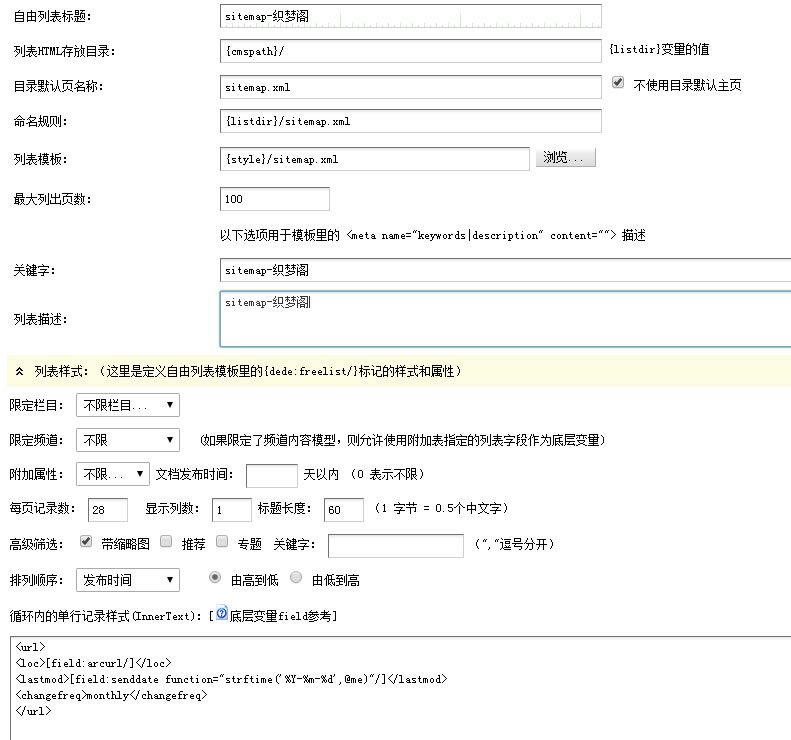Click the 最大列出页数 field
791x740 pixels.
[x=274, y=199]
